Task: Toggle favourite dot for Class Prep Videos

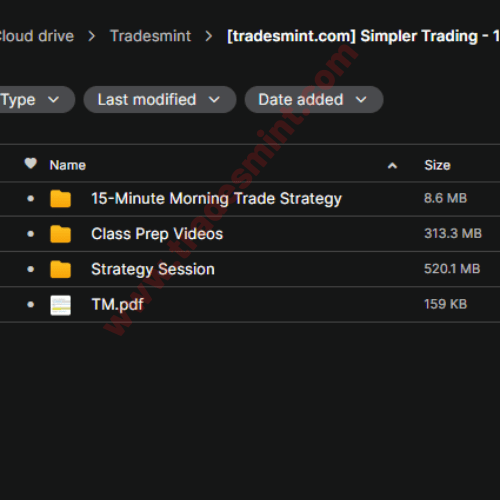Action: [x=30, y=234]
